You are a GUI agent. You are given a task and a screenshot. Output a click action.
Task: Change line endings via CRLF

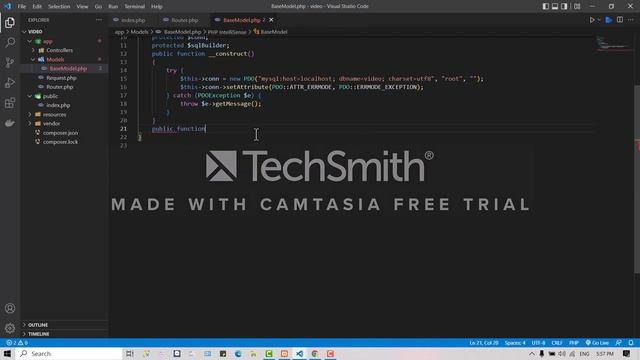click(x=557, y=343)
